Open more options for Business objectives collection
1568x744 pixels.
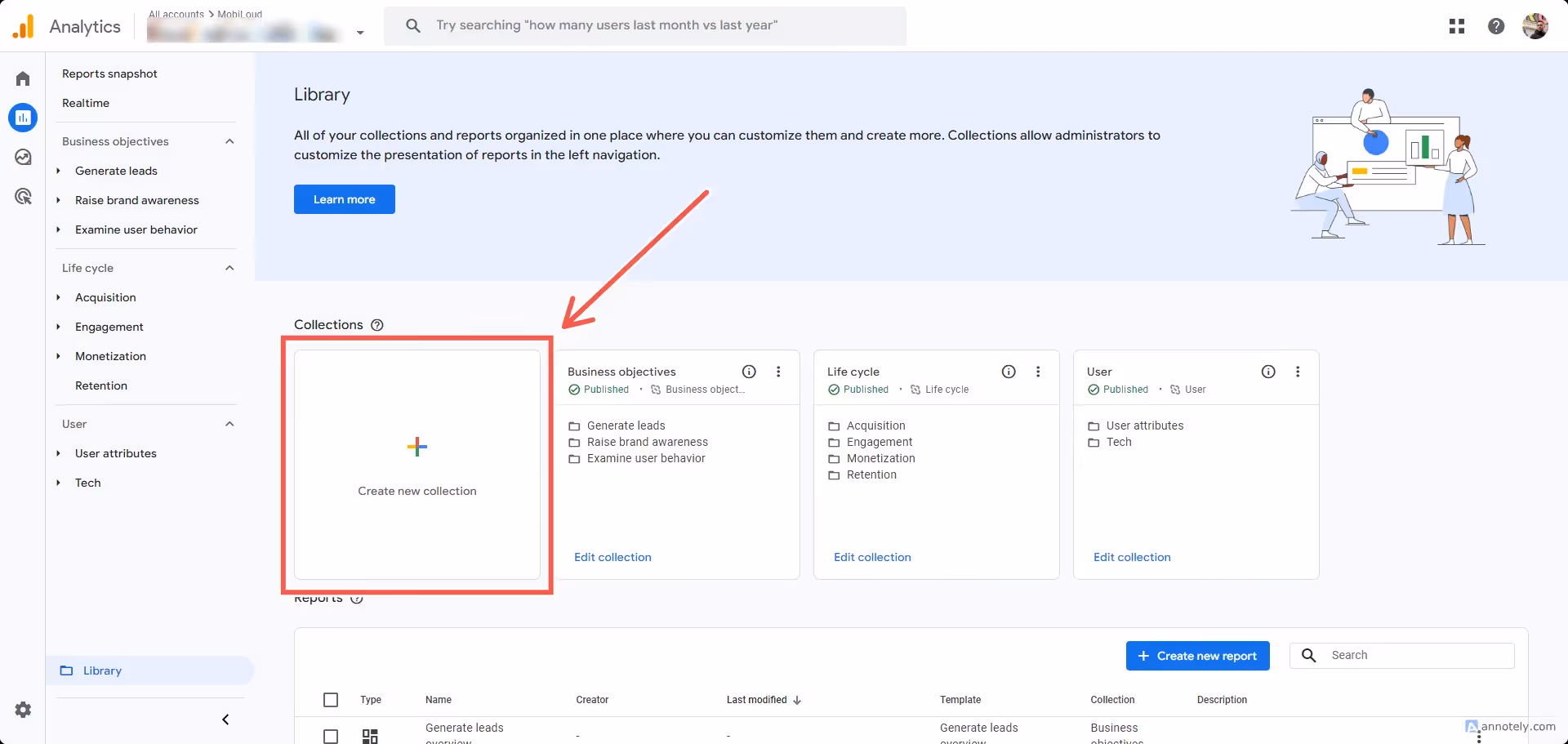pos(778,372)
